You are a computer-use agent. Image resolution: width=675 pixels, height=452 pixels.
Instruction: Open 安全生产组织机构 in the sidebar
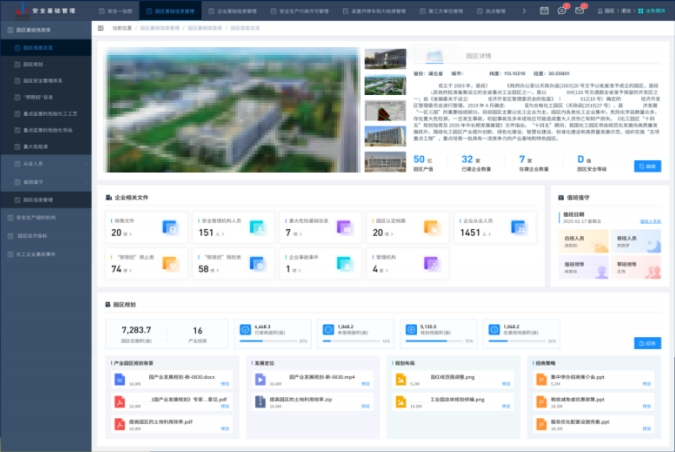[46, 217]
